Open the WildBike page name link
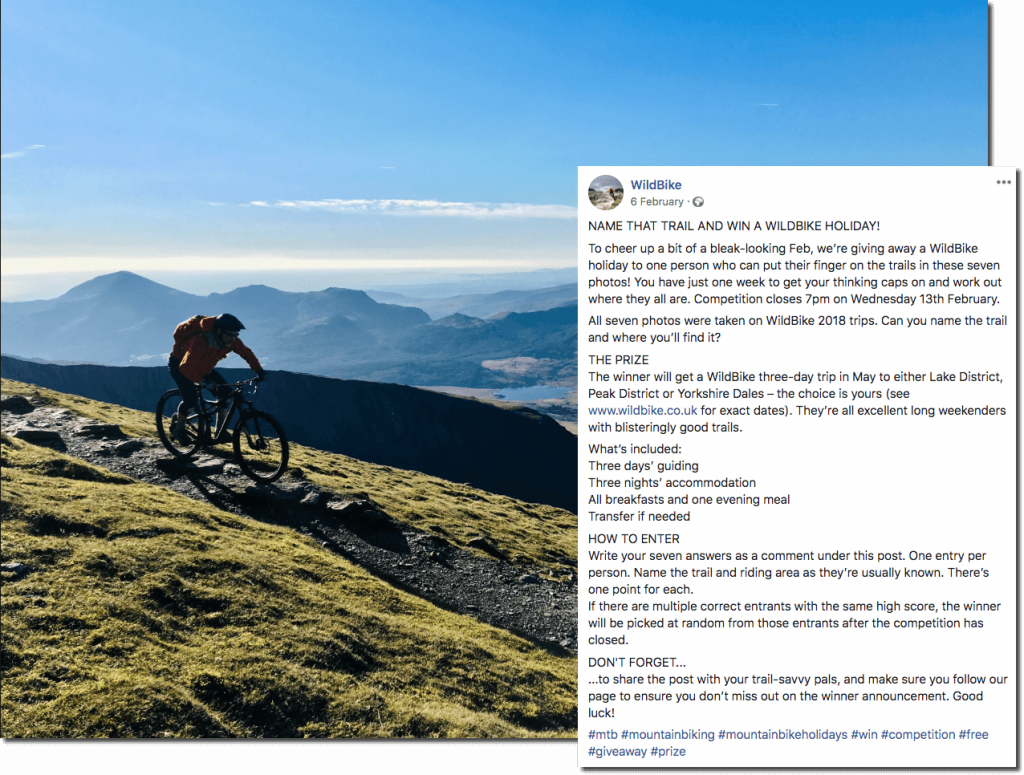The image size is (1024, 775). click(656, 185)
